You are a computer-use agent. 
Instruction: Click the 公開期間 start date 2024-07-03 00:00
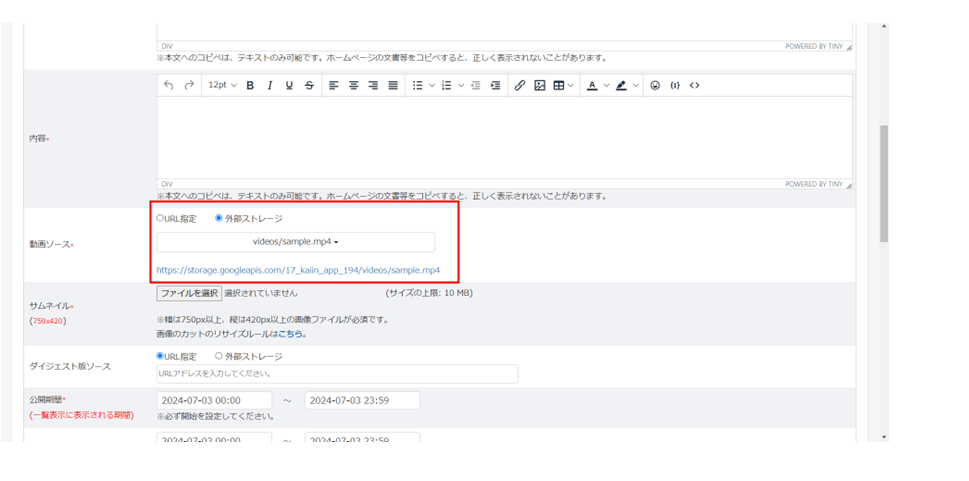(x=214, y=401)
